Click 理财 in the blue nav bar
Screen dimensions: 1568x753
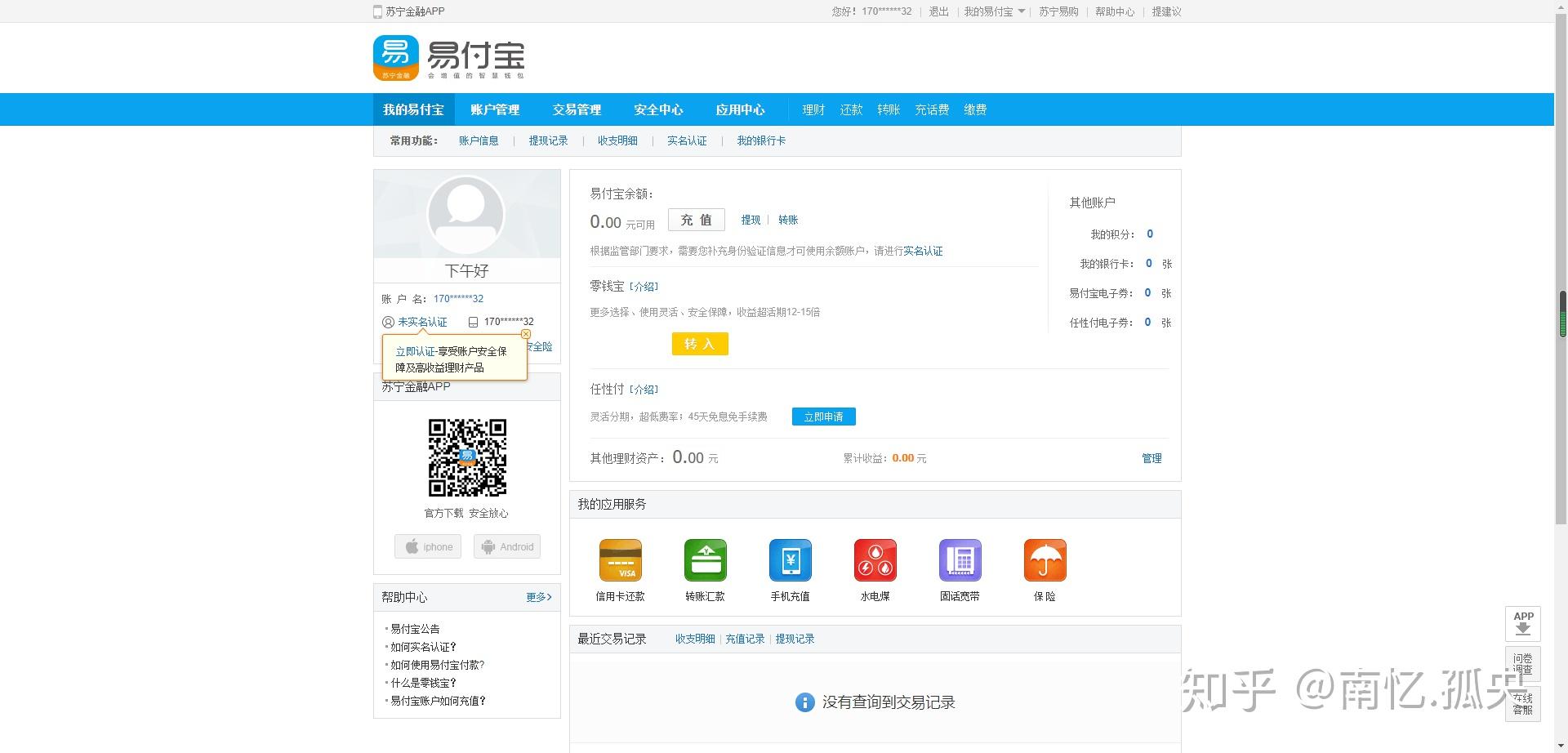click(813, 109)
